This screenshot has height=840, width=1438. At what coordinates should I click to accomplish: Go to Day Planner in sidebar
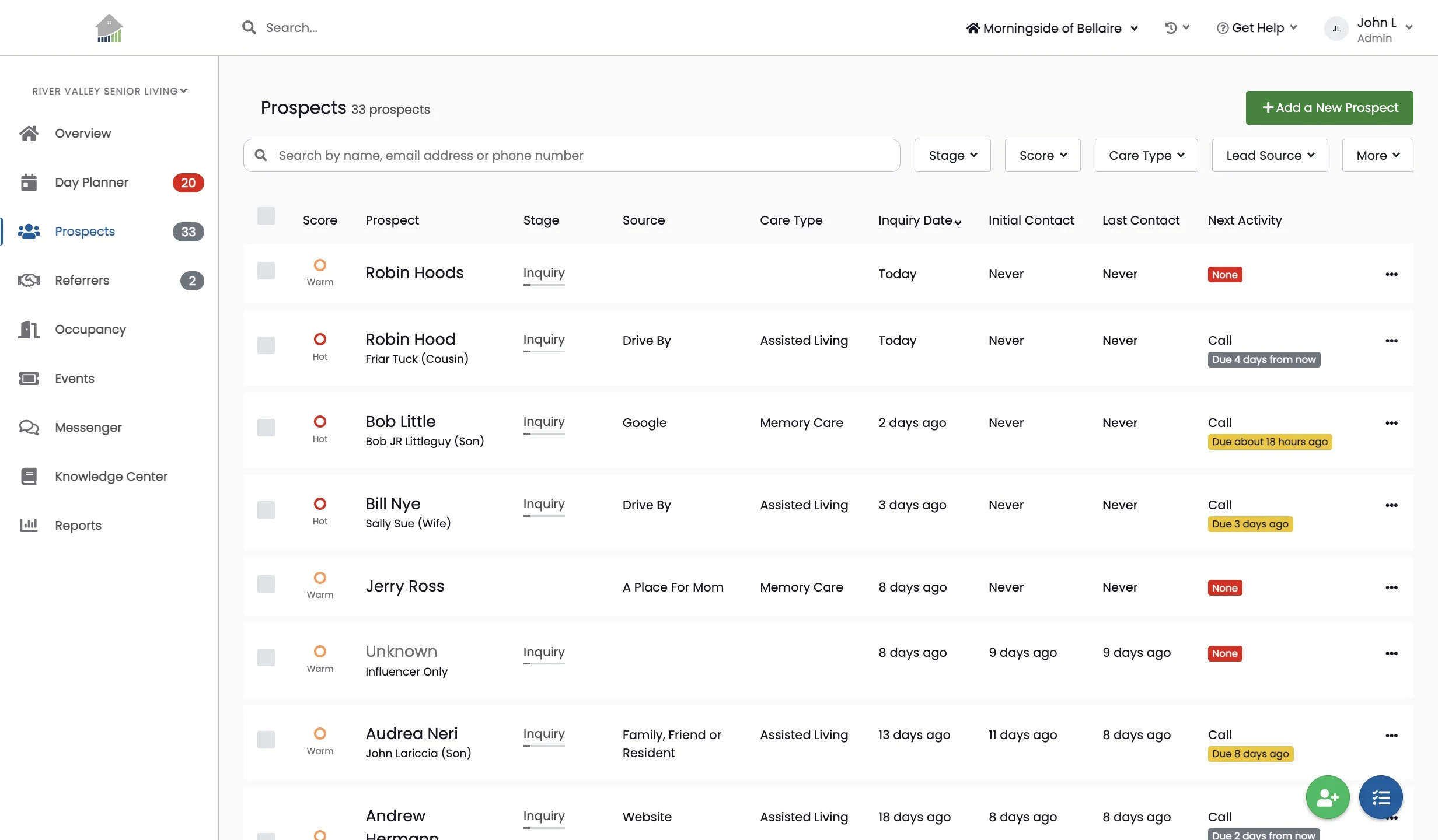click(x=92, y=183)
